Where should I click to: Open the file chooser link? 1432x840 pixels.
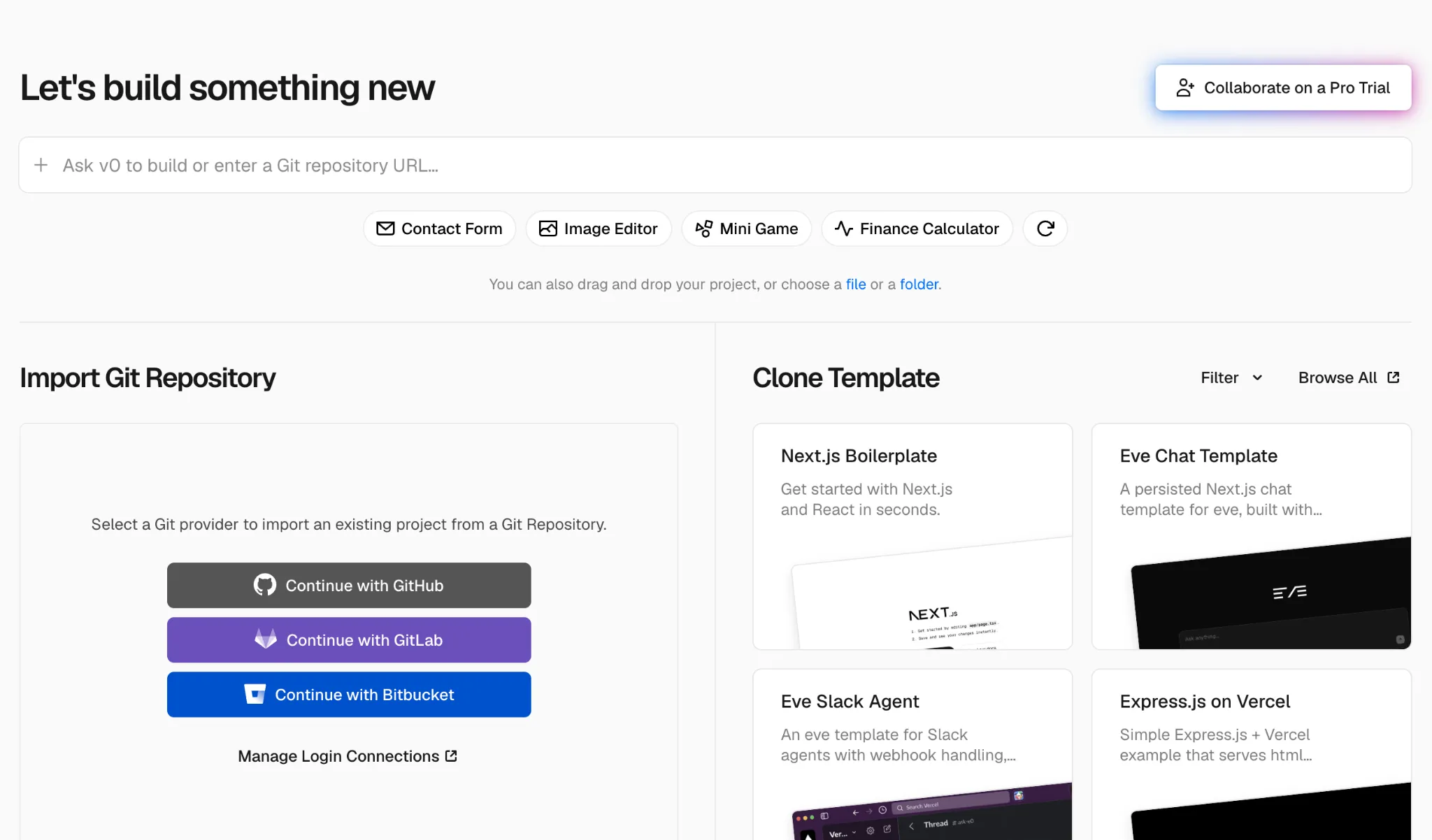[856, 284]
